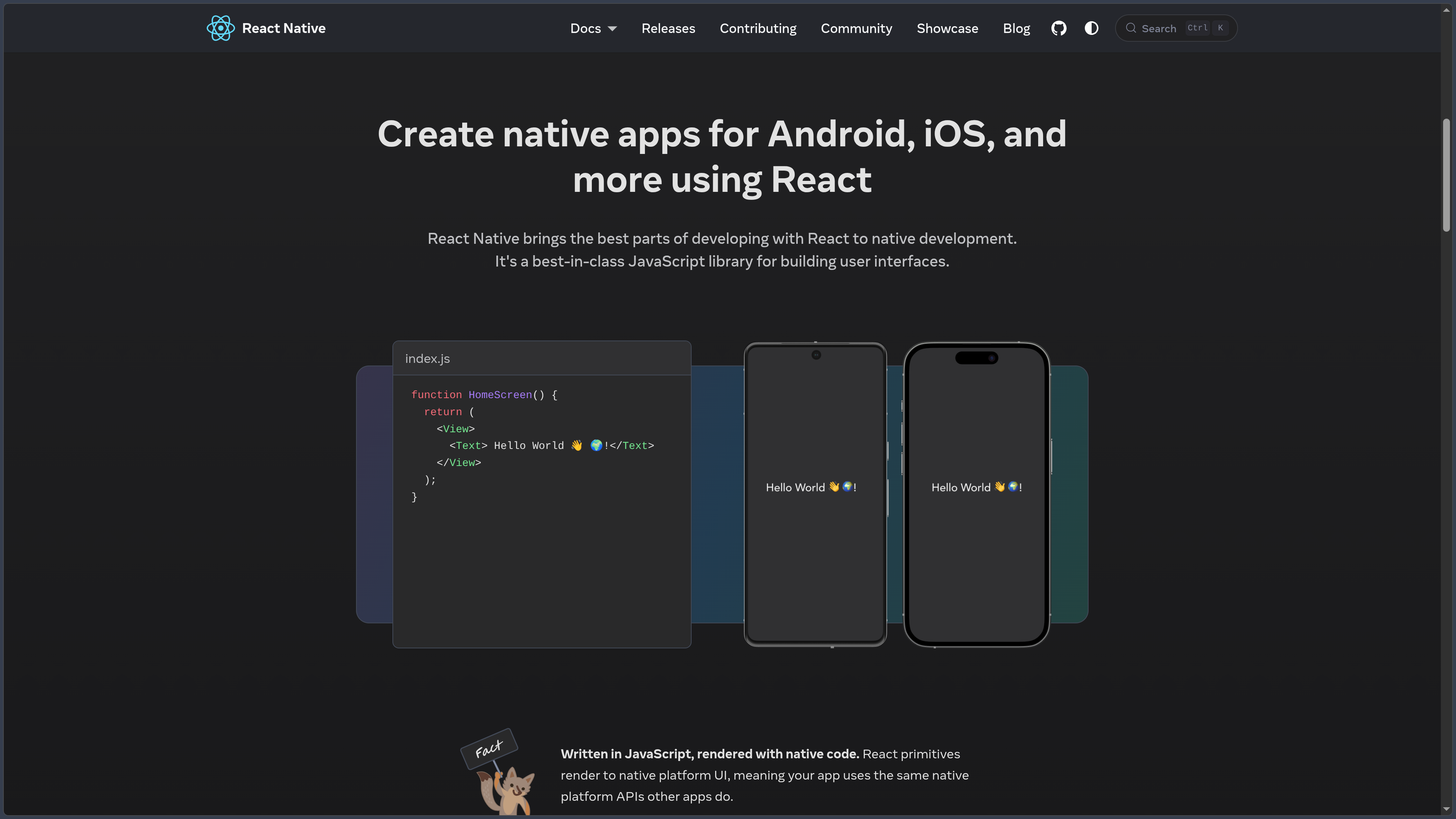Click the magnifier icon in Search

tap(1130, 28)
